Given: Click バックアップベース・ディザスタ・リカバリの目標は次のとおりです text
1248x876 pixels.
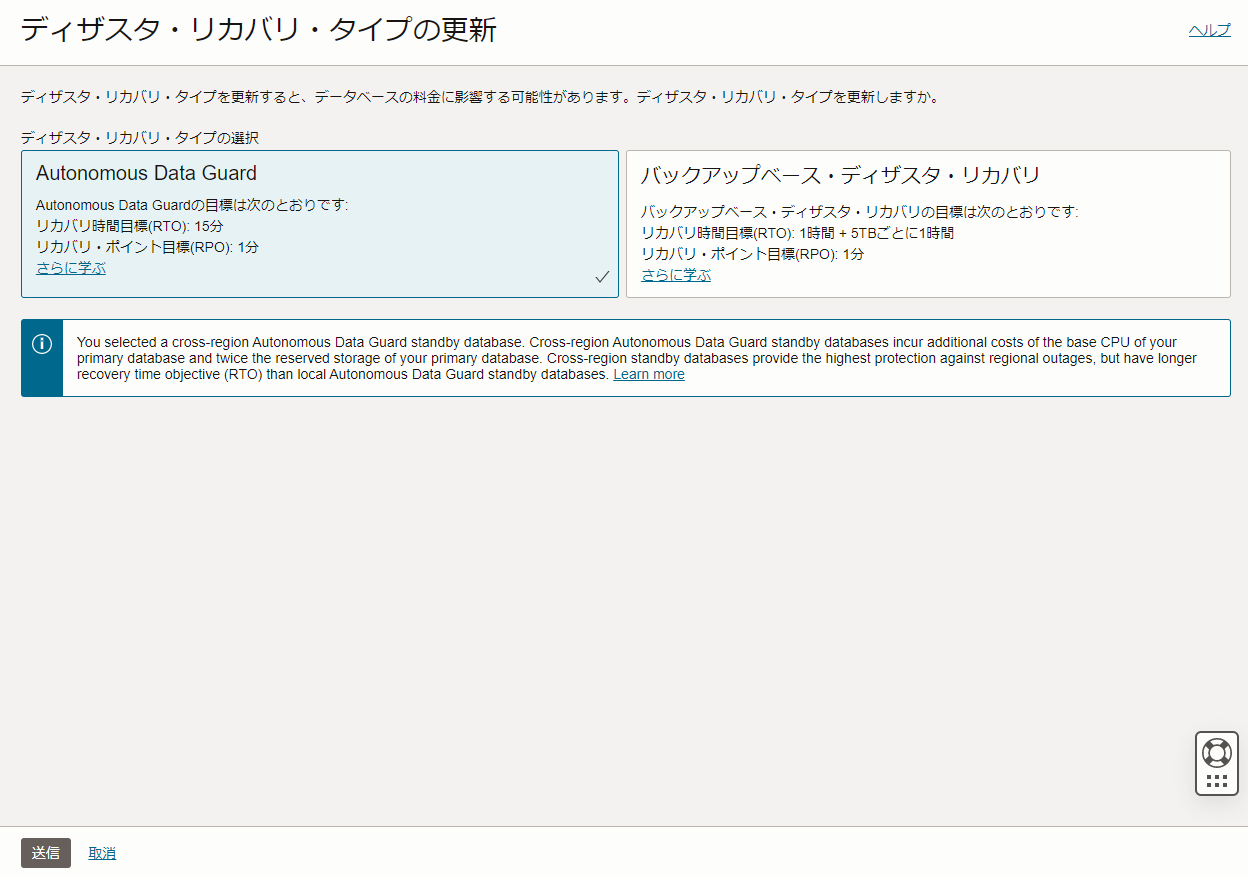Looking at the screenshot, I should tap(860, 212).
